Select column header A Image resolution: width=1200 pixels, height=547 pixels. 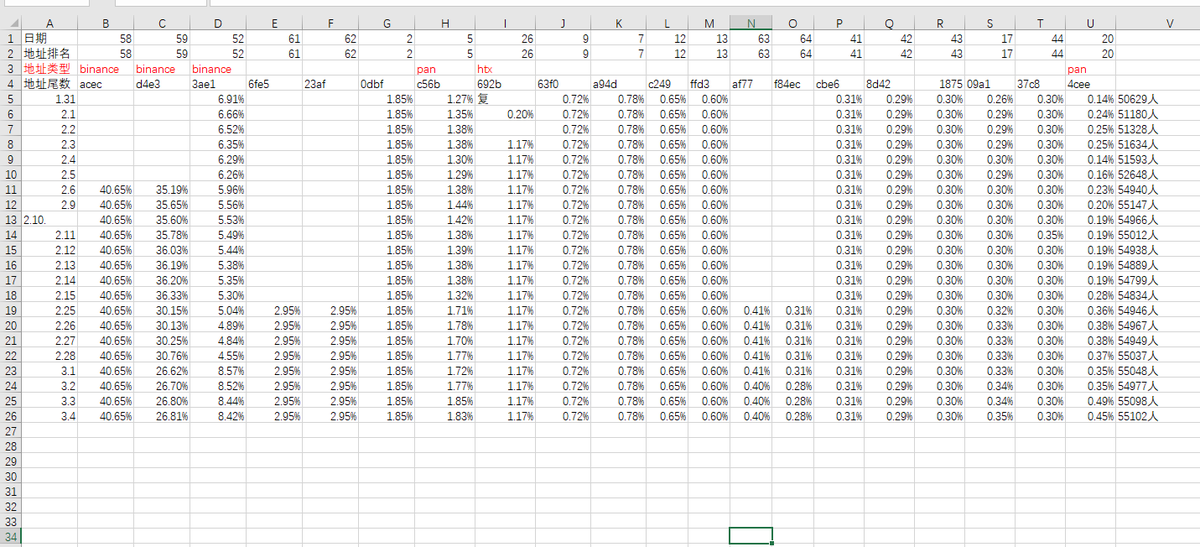point(49,23)
